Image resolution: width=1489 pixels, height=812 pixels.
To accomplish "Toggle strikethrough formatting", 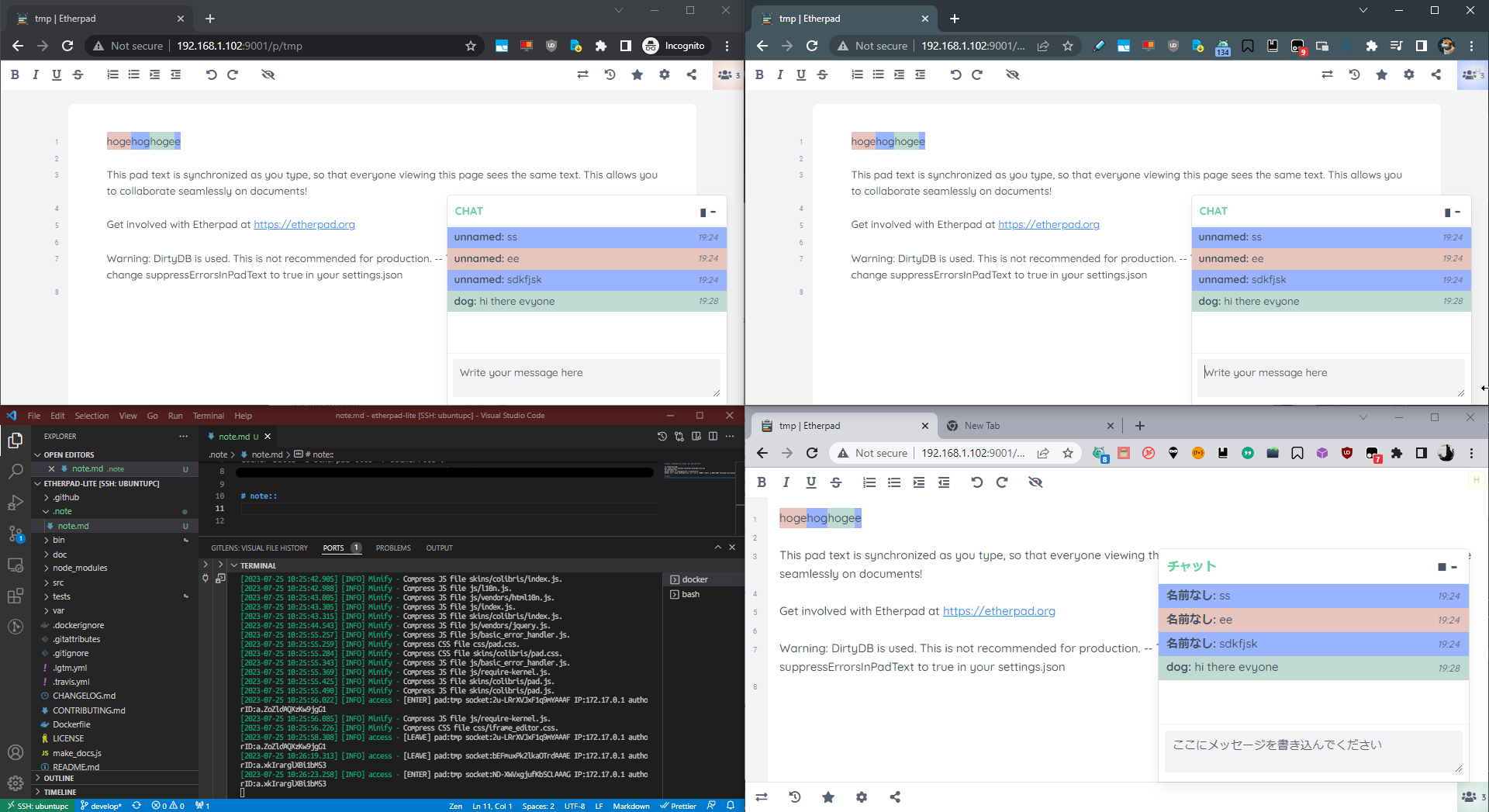I will (78, 74).
